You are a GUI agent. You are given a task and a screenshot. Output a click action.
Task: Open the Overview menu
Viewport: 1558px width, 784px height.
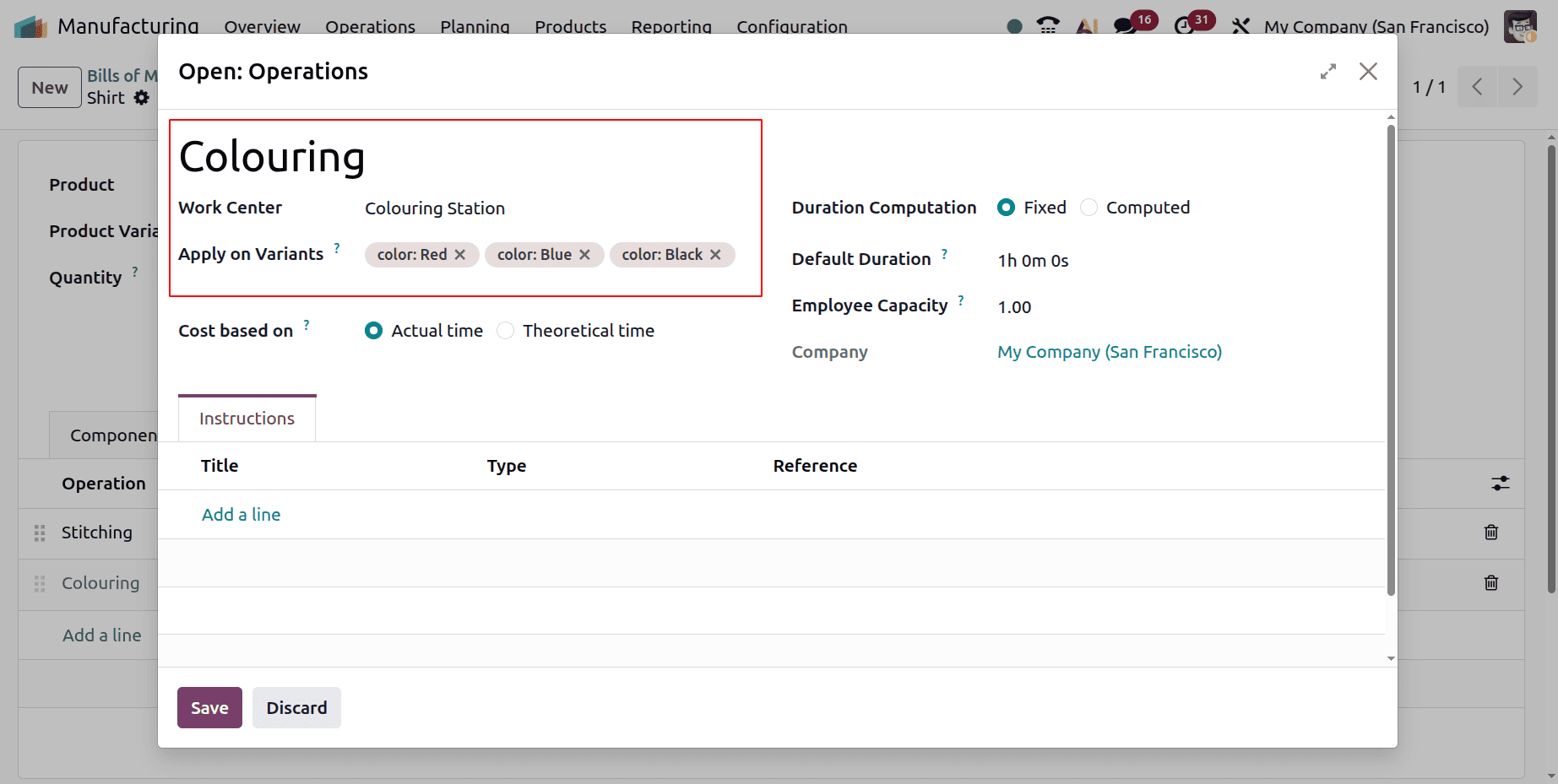pyautogui.click(x=262, y=27)
